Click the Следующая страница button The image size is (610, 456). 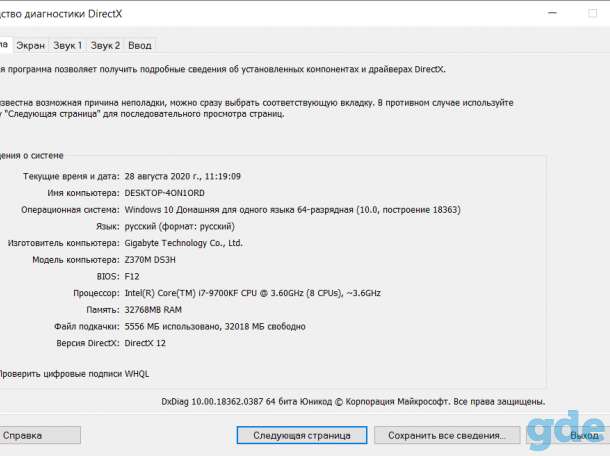tap(302, 435)
